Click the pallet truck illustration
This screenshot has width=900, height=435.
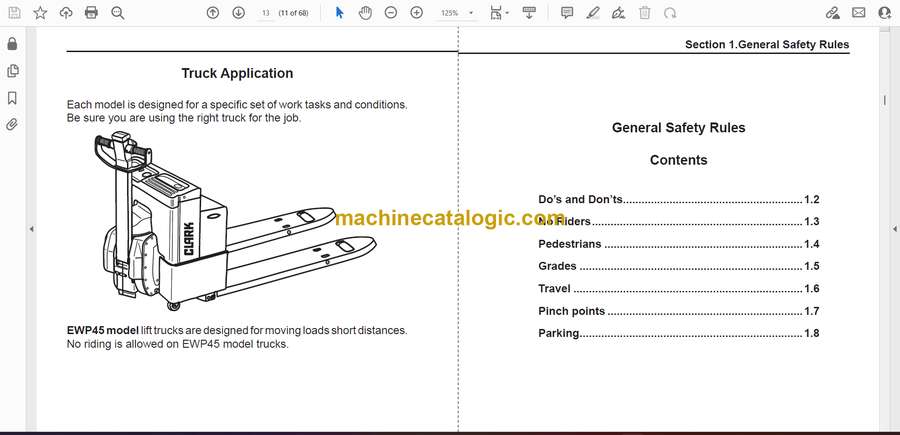(234, 222)
